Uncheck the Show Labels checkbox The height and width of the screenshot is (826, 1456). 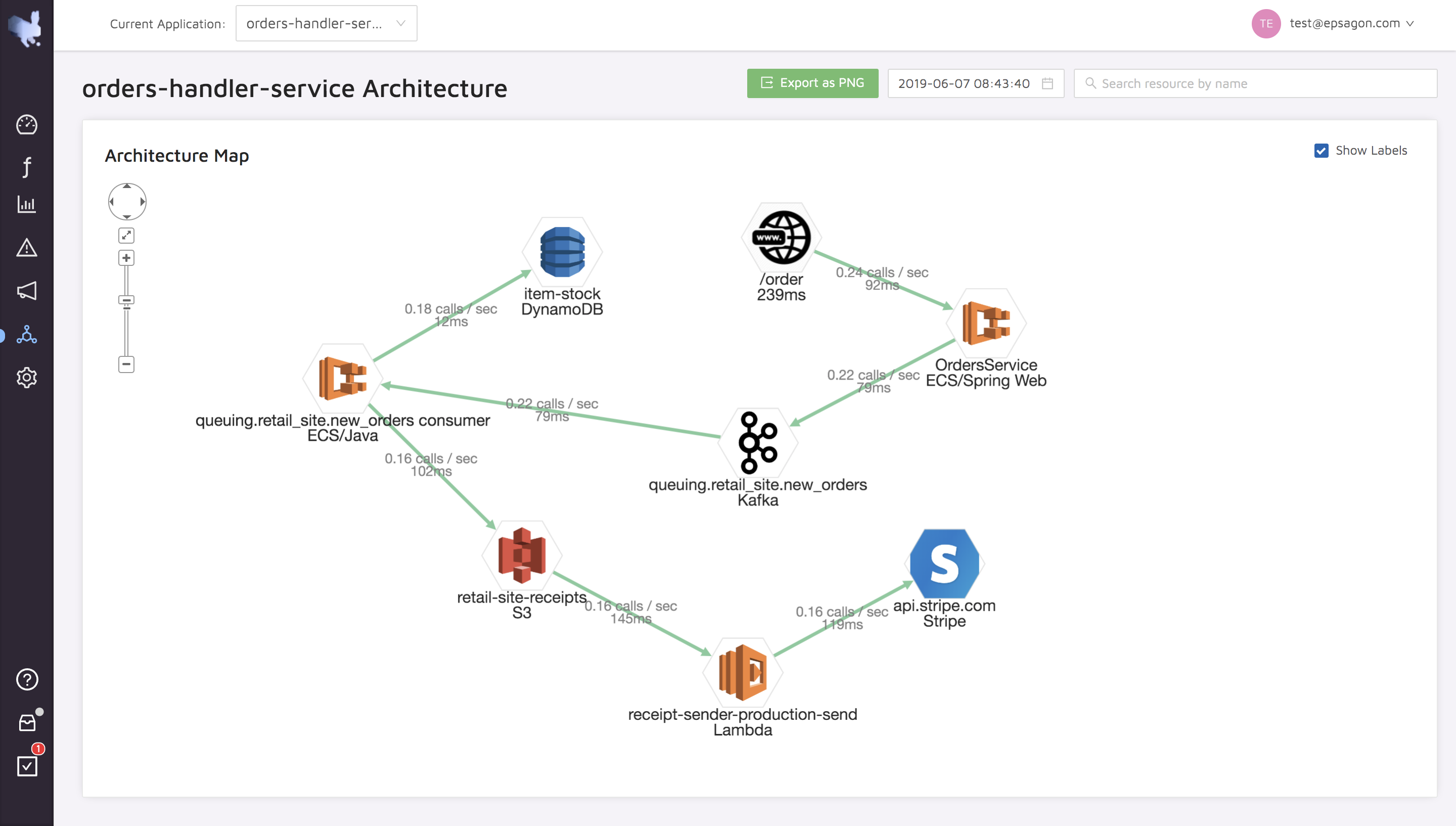1321,150
